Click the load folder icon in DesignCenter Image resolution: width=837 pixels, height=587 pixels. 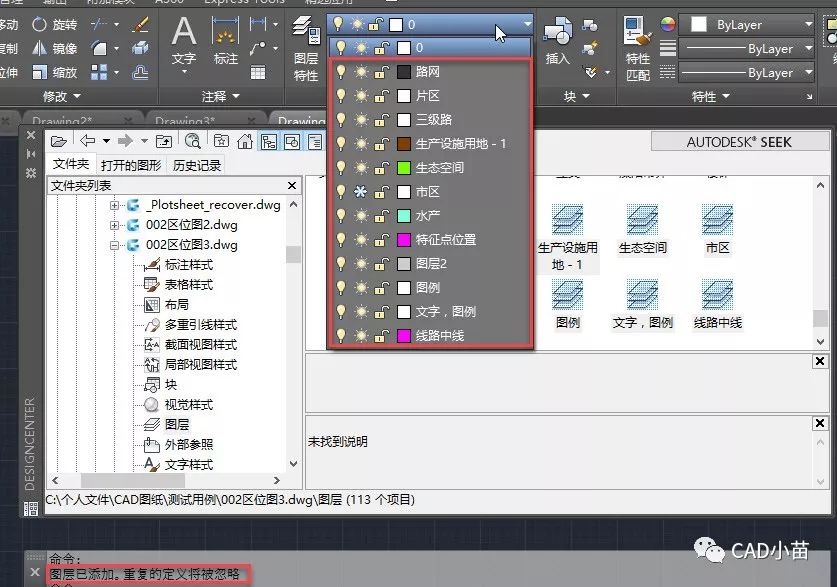pyautogui.click(x=59, y=141)
